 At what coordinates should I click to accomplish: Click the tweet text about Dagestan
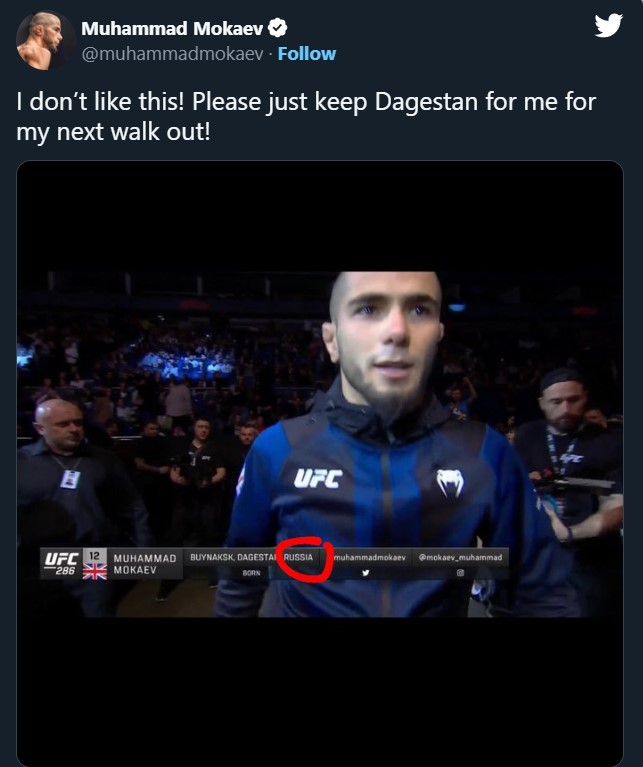(x=306, y=116)
